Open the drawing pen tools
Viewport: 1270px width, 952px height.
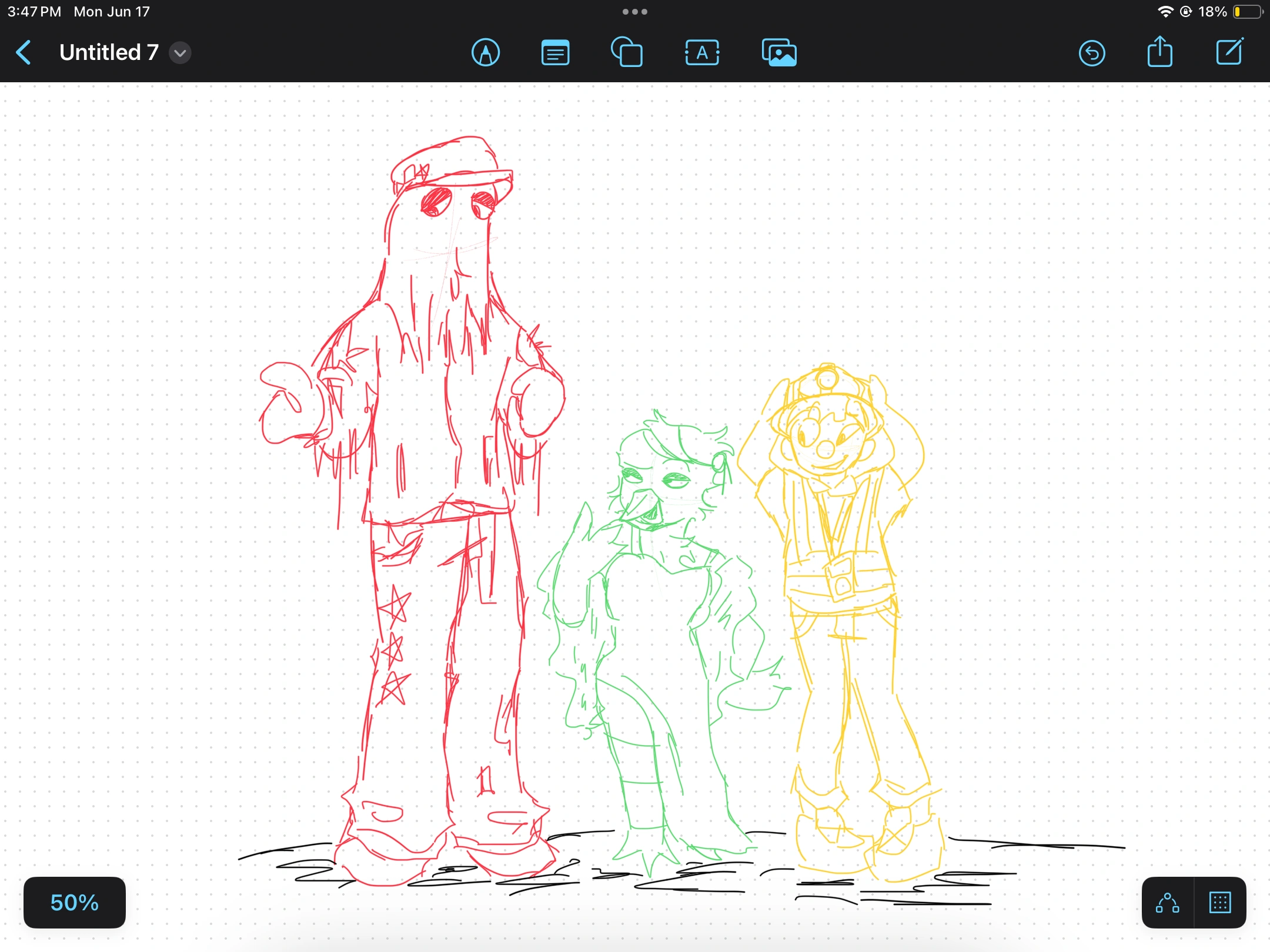pos(486,53)
